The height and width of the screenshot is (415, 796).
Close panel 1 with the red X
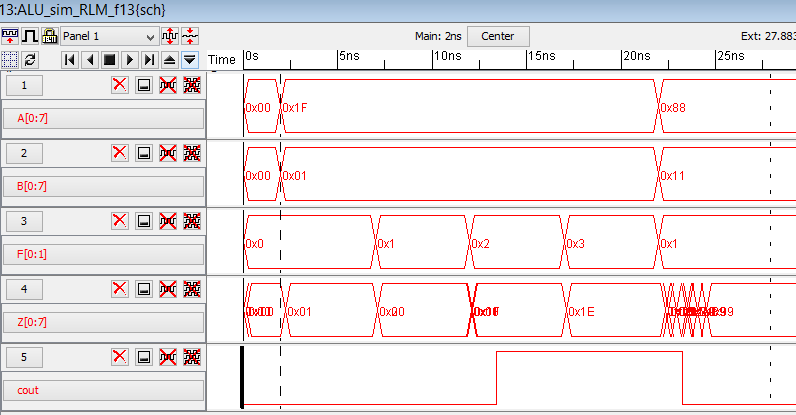tap(120, 85)
